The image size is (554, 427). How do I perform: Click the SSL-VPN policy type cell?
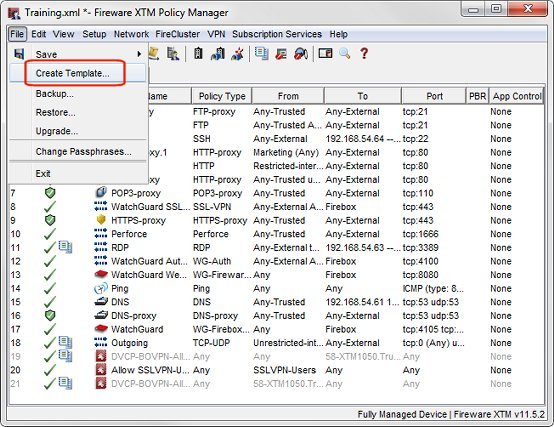tap(212, 207)
